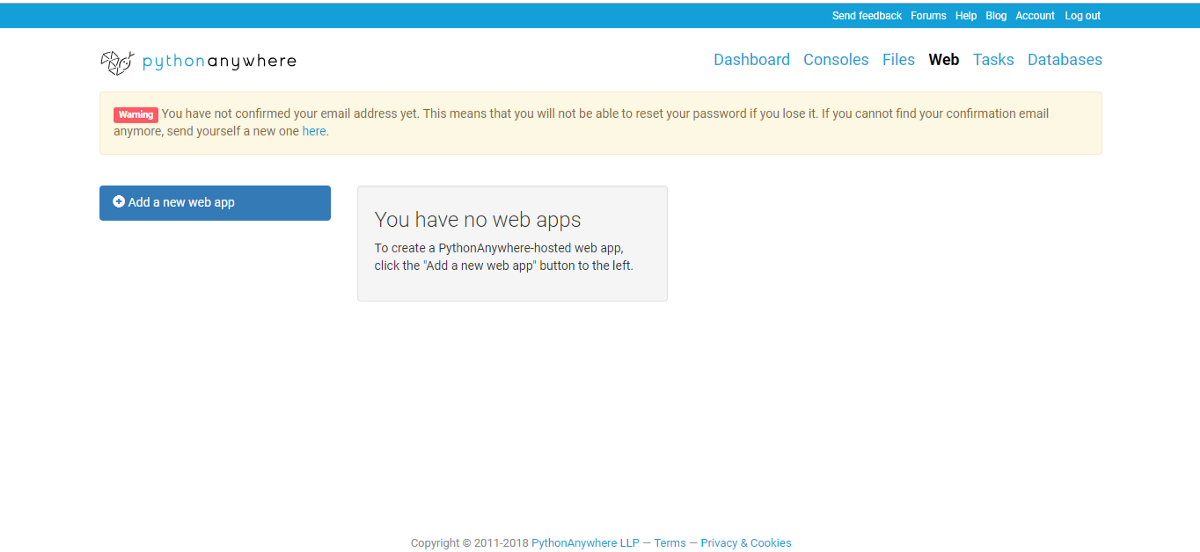Click the 'pythonanywhere' wordmark text

point(219,62)
